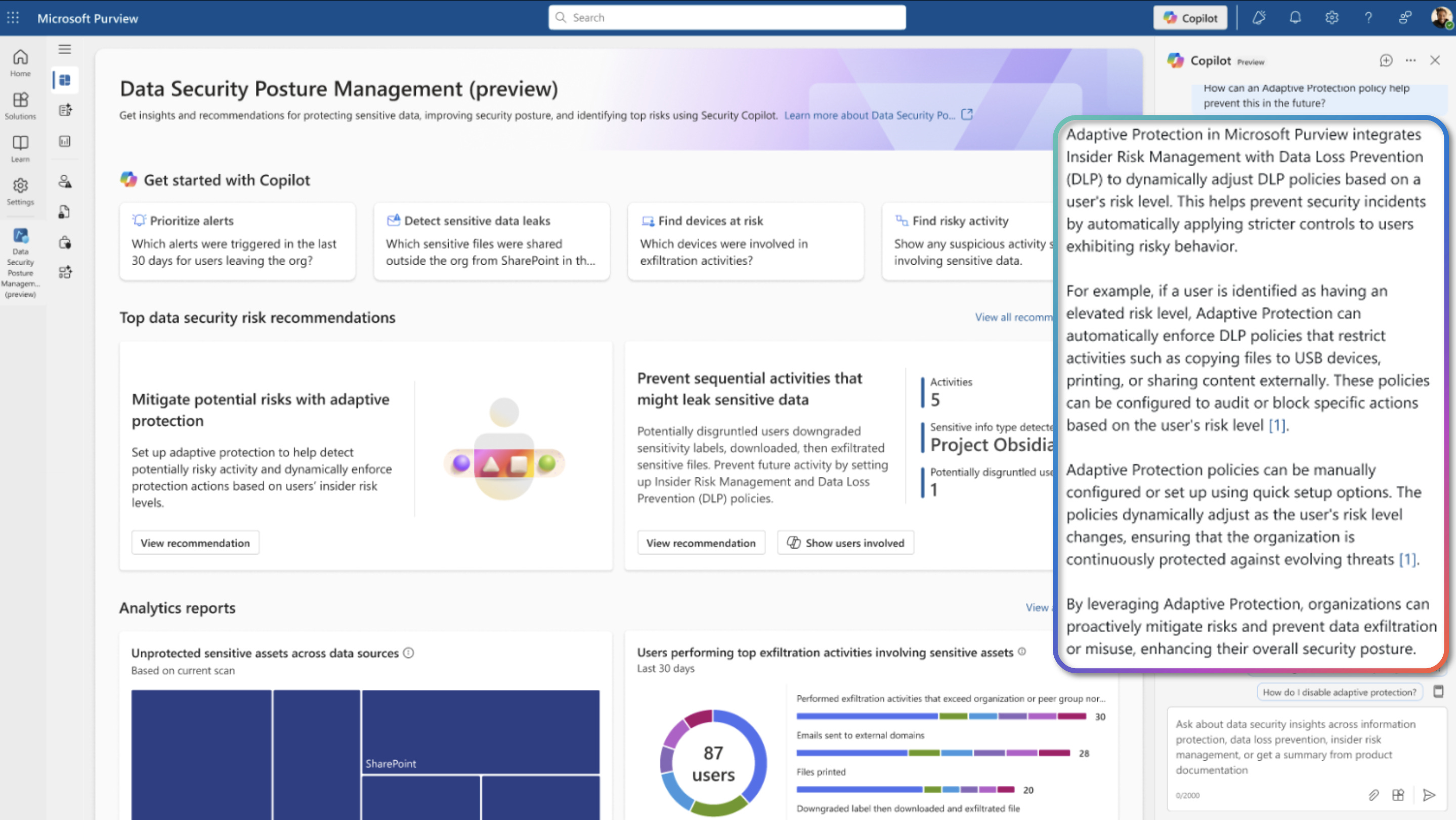Select the Find risky activity card
Screen dimensions: 1456x820
pos(968,241)
